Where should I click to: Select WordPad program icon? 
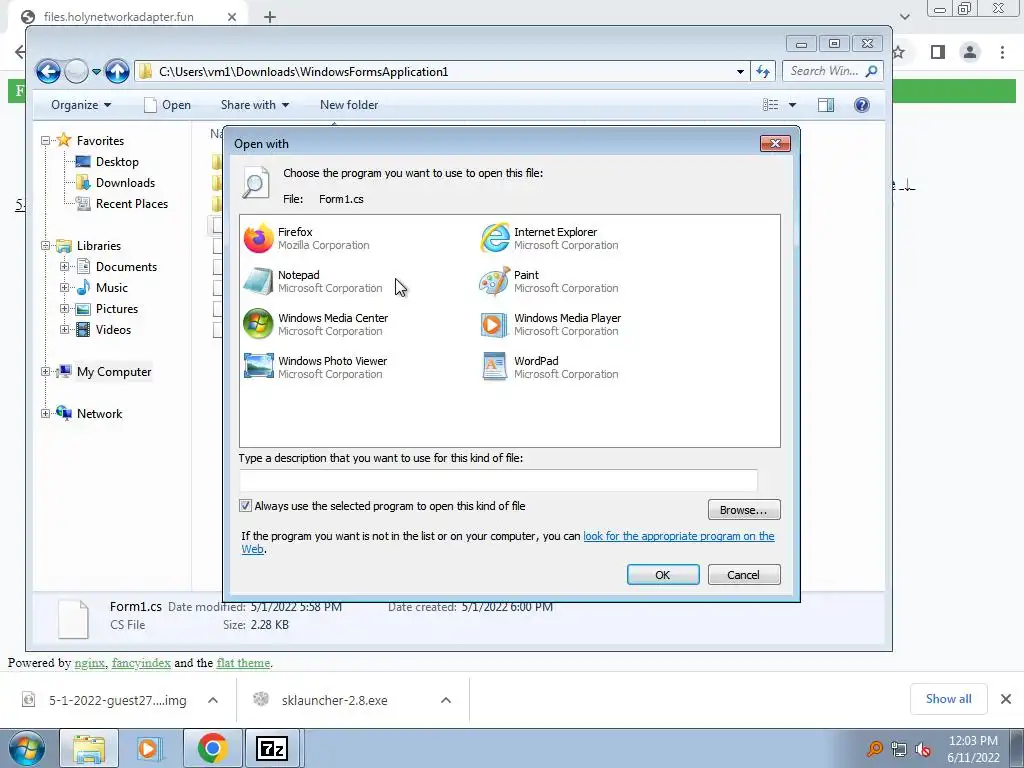494,367
